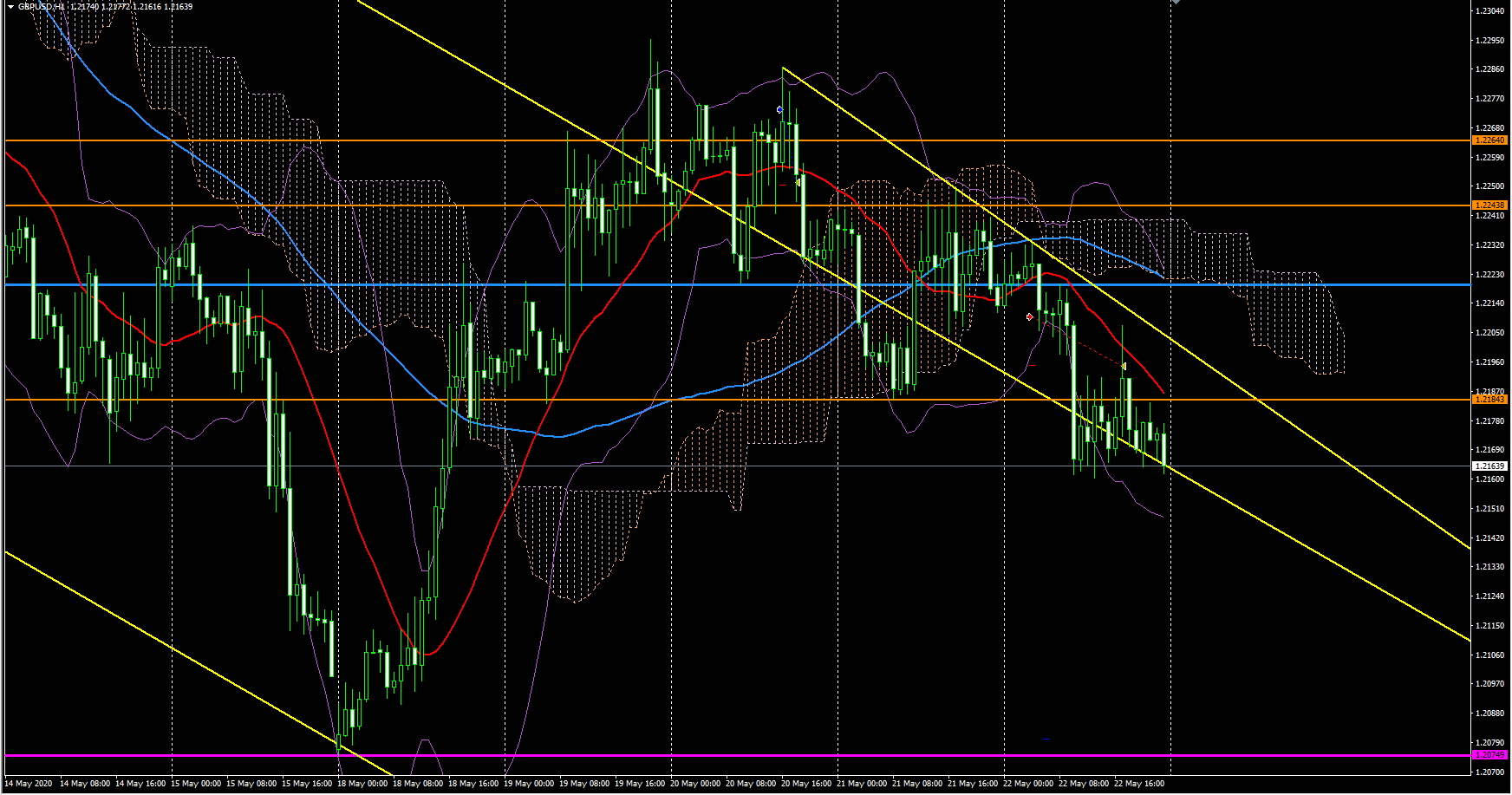The width and height of the screenshot is (1512, 795).
Task: Click the 22 May 16:00 time axis label
Action: [x=1139, y=784]
